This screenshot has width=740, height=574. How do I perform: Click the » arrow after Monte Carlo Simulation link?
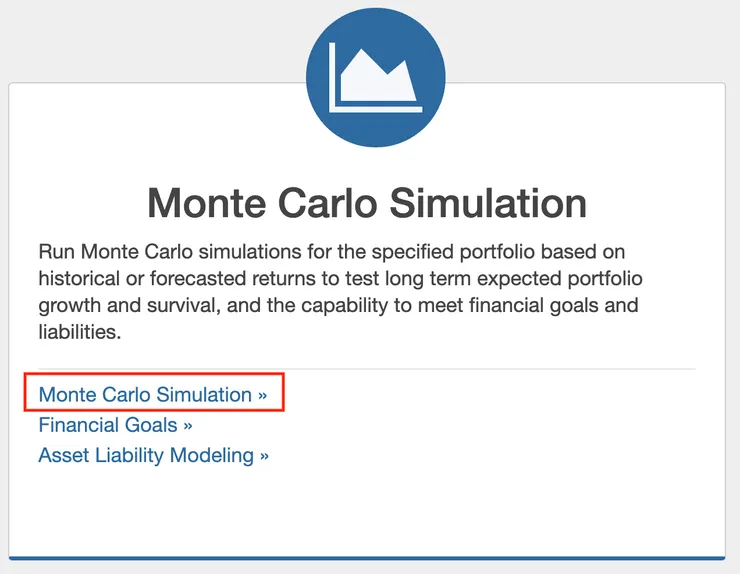(x=263, y=395)
